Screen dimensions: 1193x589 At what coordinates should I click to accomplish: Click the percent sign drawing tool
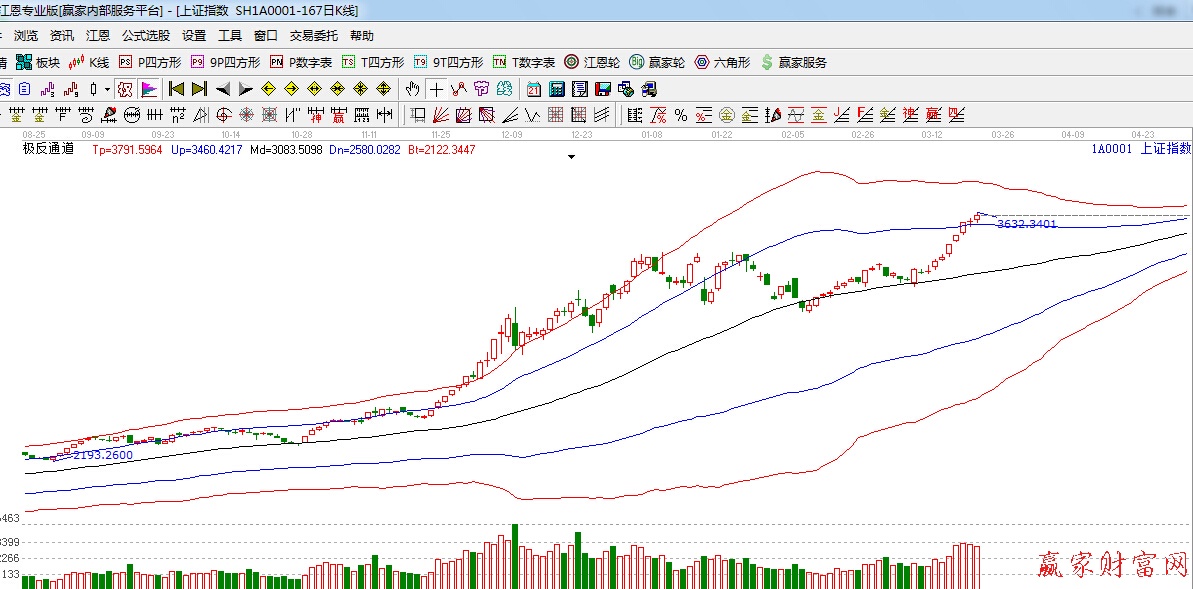[x=681, y=115]
